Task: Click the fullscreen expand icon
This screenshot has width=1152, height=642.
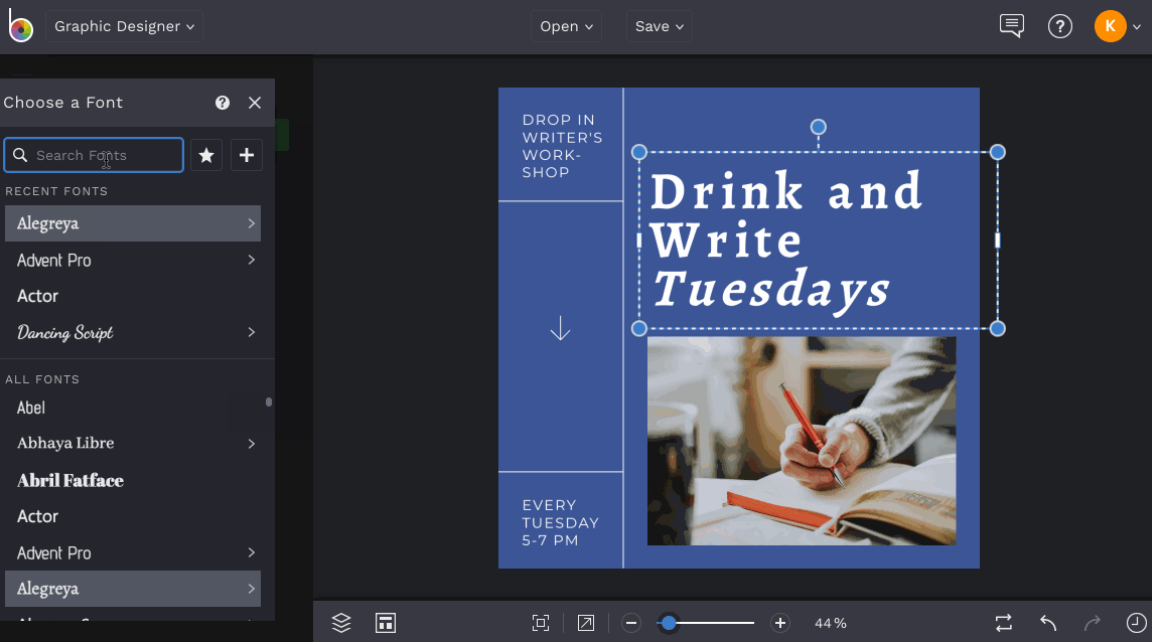Action: pos(586,623)
